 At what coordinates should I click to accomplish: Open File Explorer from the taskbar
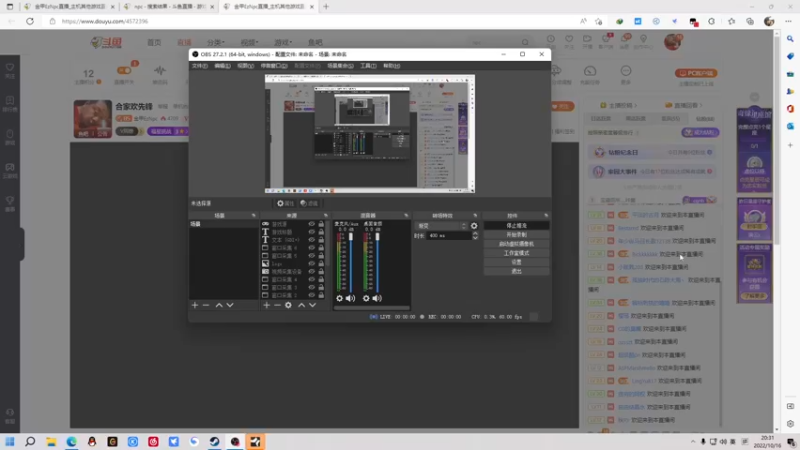click(x=51, y=442)
